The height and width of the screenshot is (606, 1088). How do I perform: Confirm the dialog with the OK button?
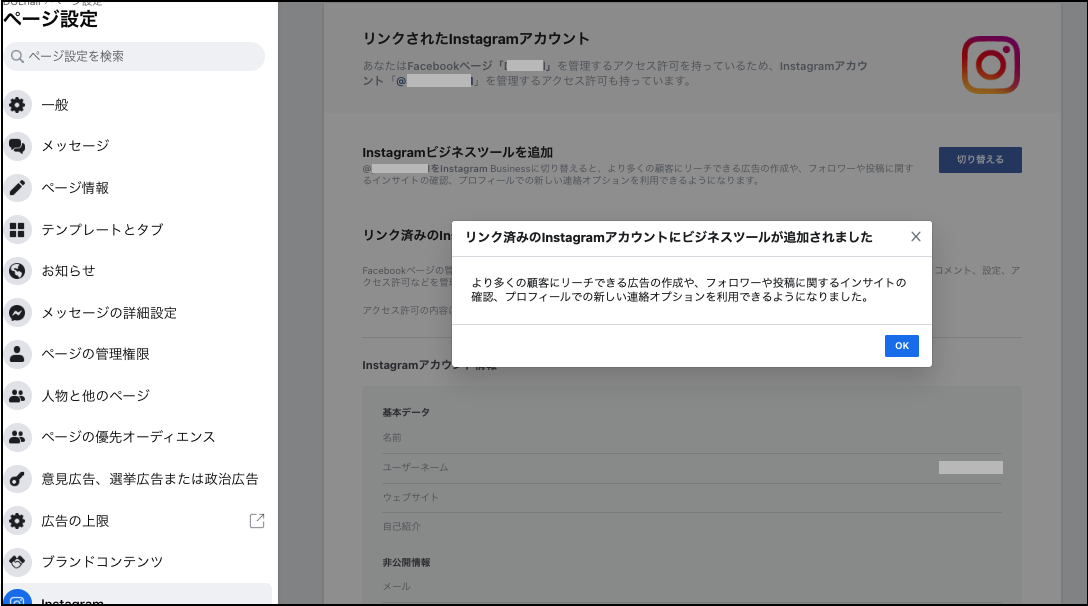tap(901, 346)
